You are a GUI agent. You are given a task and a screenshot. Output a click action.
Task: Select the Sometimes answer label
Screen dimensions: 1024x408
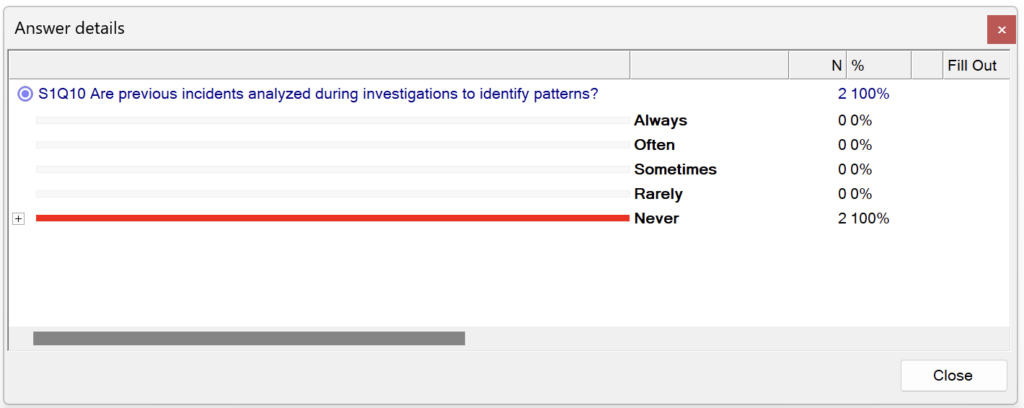tap(675, 169)
